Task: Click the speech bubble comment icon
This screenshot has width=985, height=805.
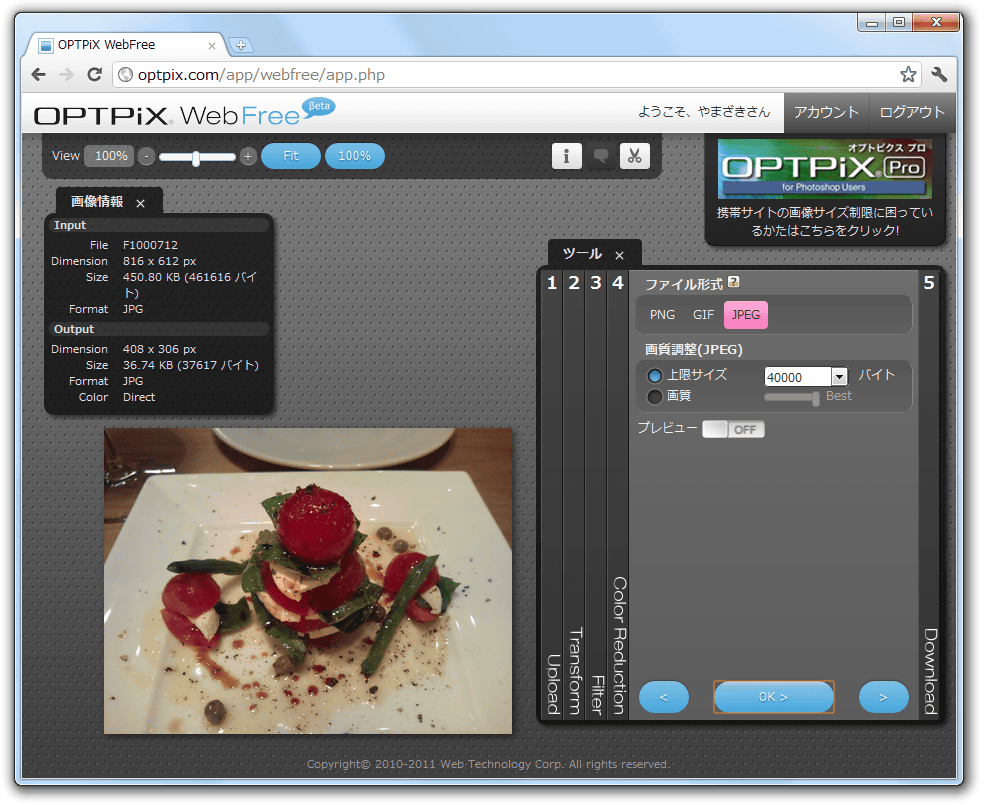Action: (x=601, y=156)
